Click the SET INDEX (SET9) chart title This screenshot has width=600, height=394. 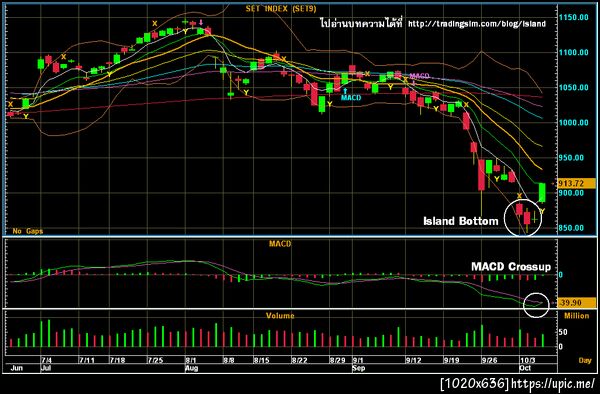281,9
